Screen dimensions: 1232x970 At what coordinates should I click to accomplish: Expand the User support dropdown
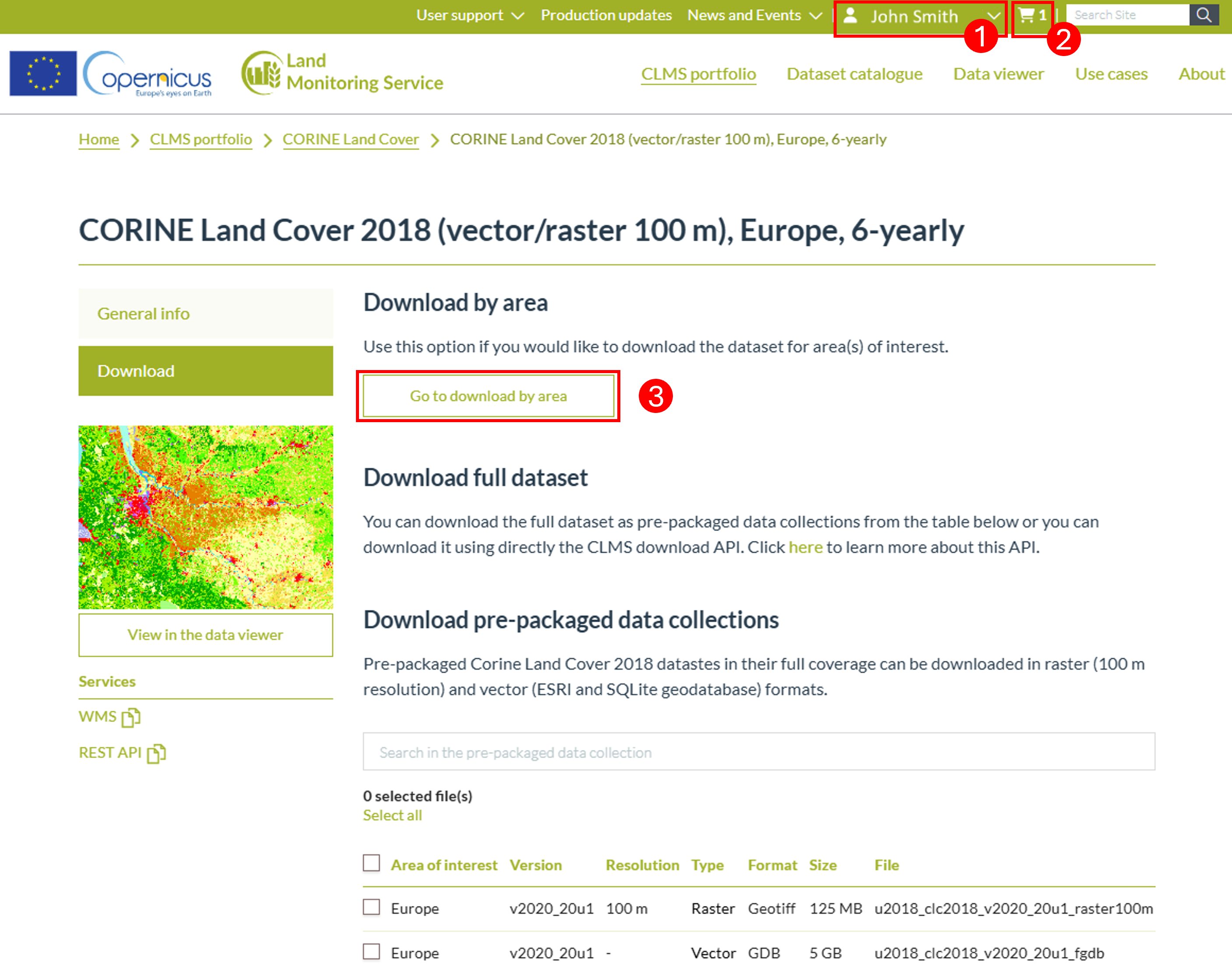point(470,15)
